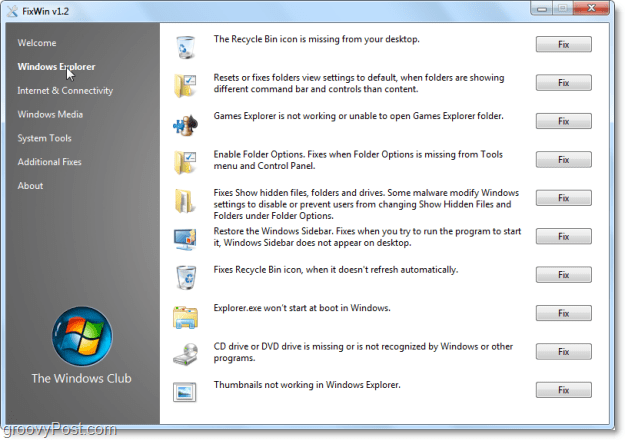Click the 'CD drive or DVD drive is missing' text
The height and width of the screenshot is (440, 625).
coord(363,352)
